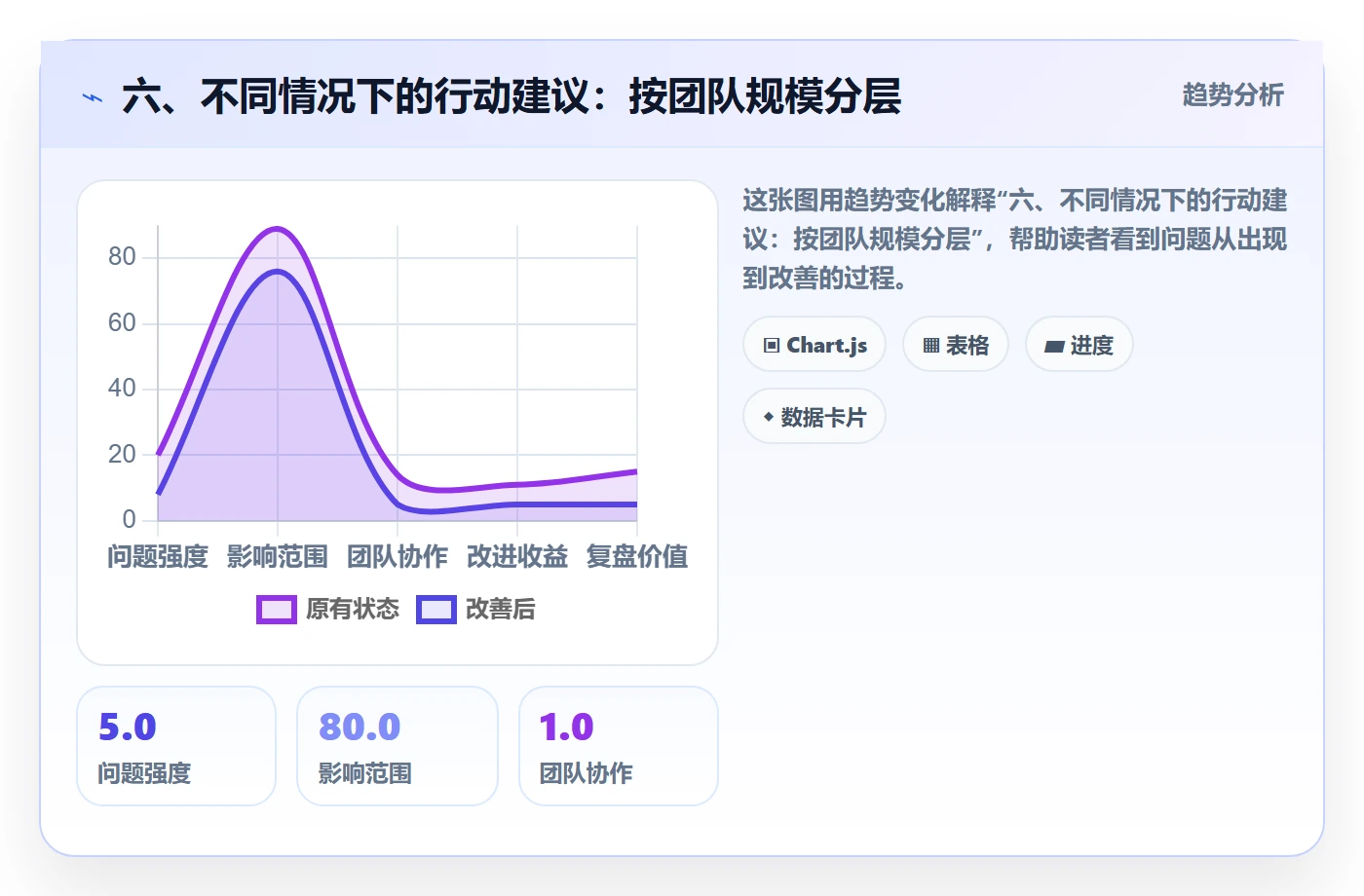
Task: Click the 复盘价值 x-axis label
Action: [x=637, y=556]
